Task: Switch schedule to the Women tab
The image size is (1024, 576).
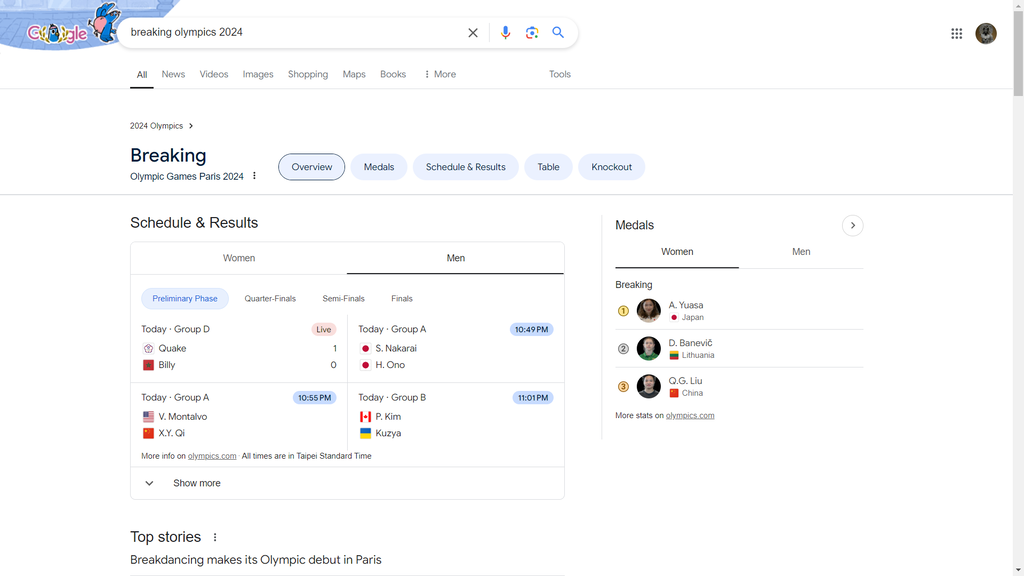Action: [239, 258]
